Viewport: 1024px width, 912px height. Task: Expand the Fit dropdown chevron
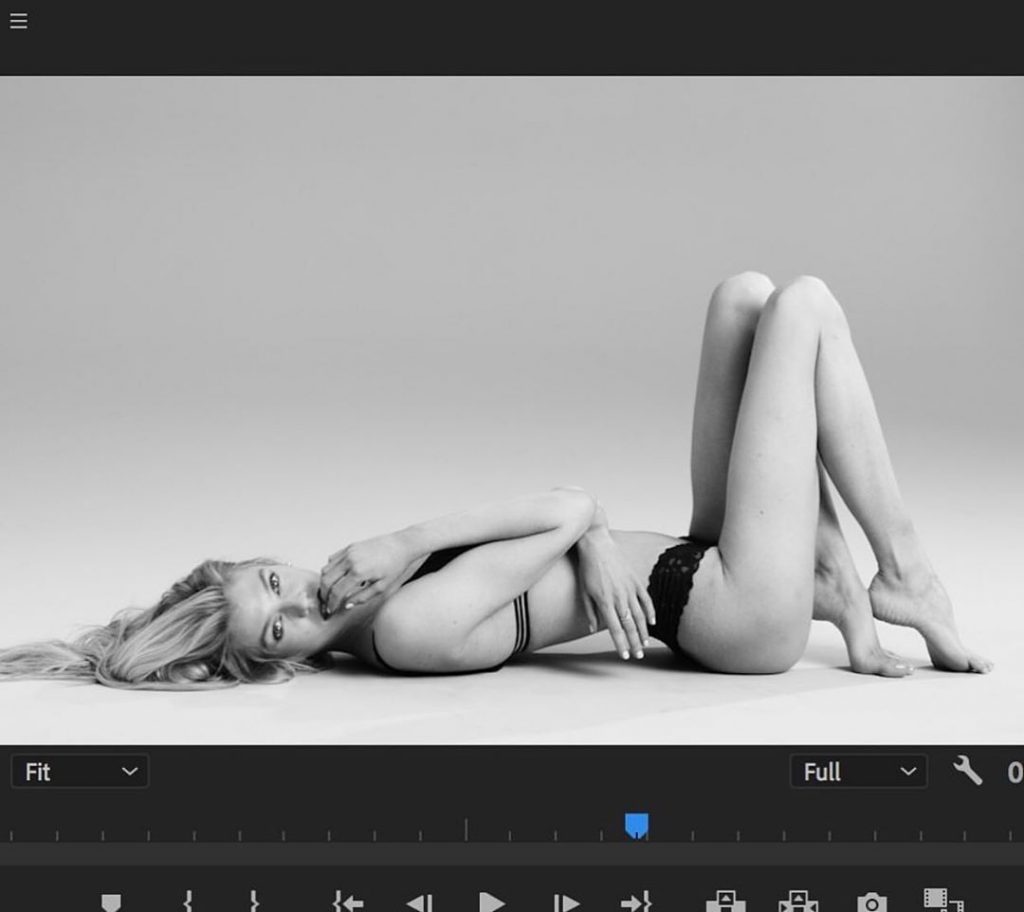128,771
